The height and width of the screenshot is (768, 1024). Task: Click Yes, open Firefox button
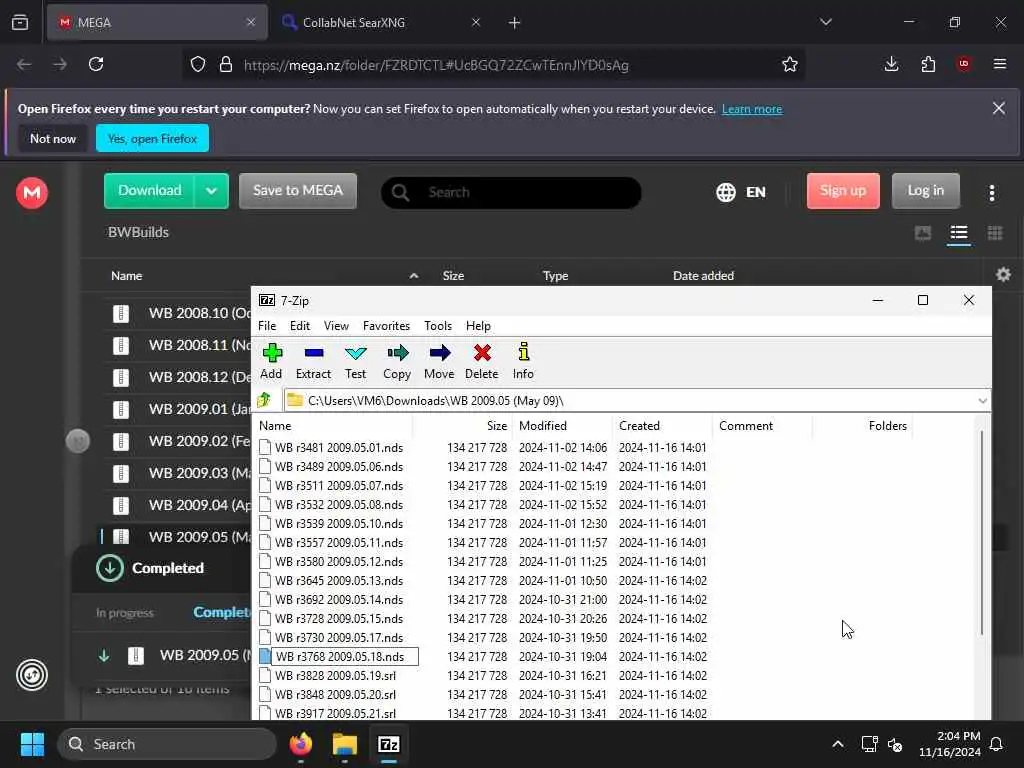[152, 138]
